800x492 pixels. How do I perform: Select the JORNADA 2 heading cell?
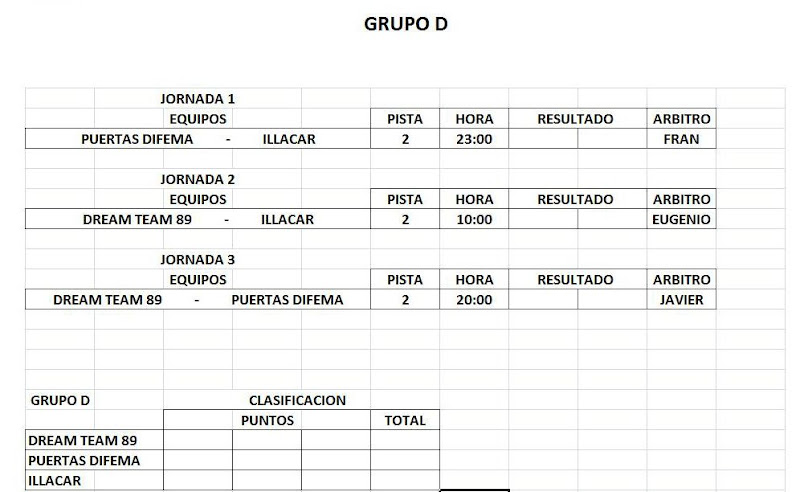point(197,180)
